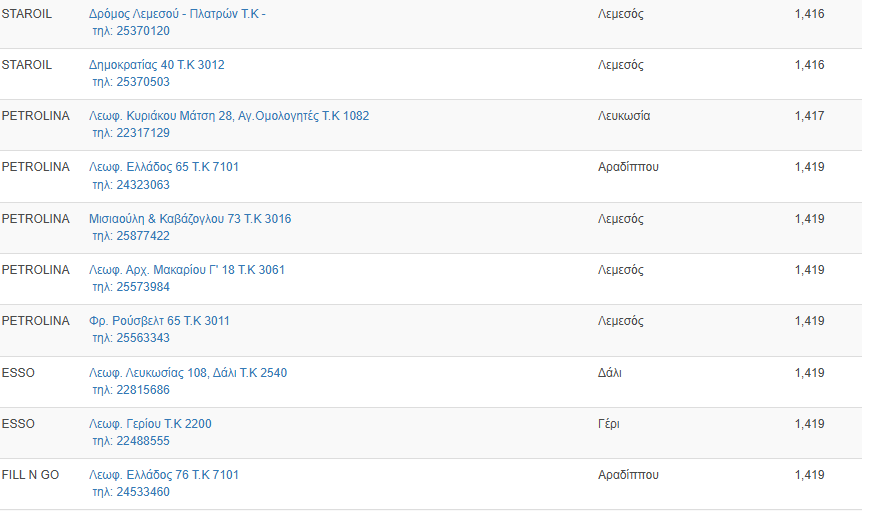The image size is (871, 511).
Task: Click phone number 25573984
Action: [131, 287]
